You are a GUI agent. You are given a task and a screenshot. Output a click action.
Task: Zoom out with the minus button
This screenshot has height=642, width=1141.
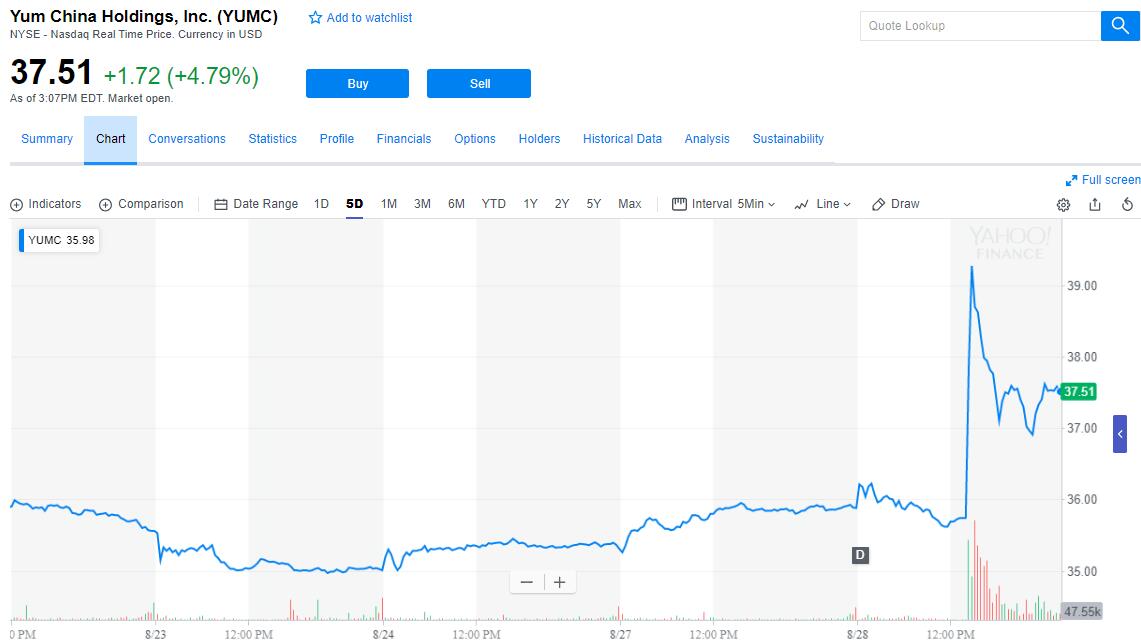(x=527, y=582)
